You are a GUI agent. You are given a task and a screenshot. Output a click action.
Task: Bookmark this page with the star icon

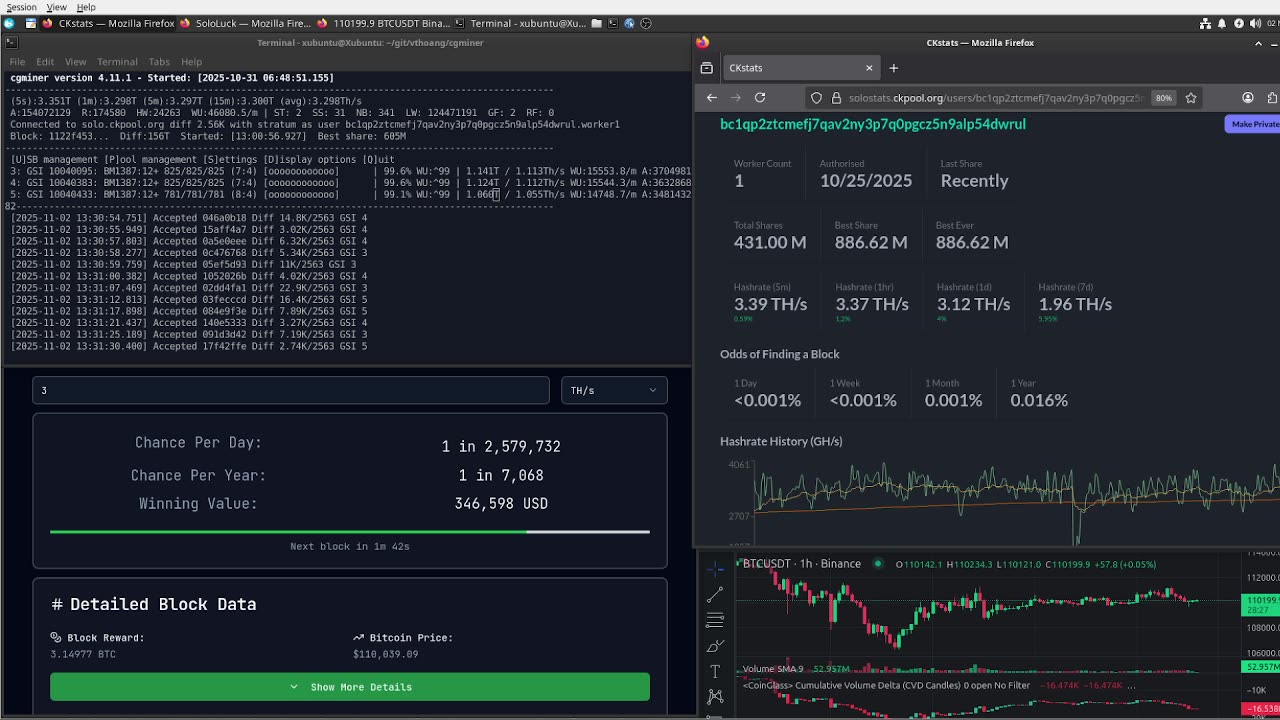coord(1191,98)
